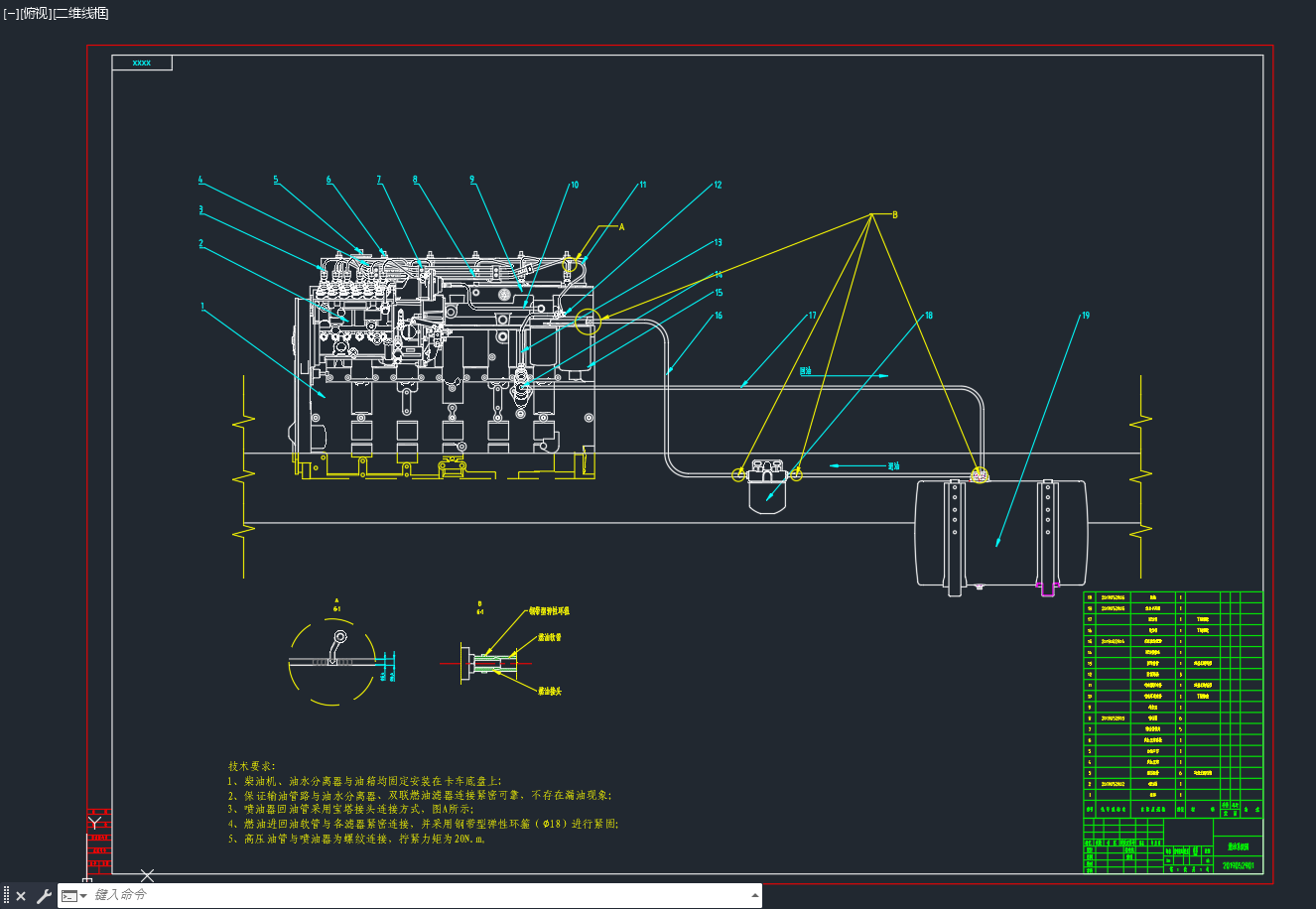The width and height of the screenshot is (1316, 909).
Task: Click the command line input field
Action: [x=417, y=895]
